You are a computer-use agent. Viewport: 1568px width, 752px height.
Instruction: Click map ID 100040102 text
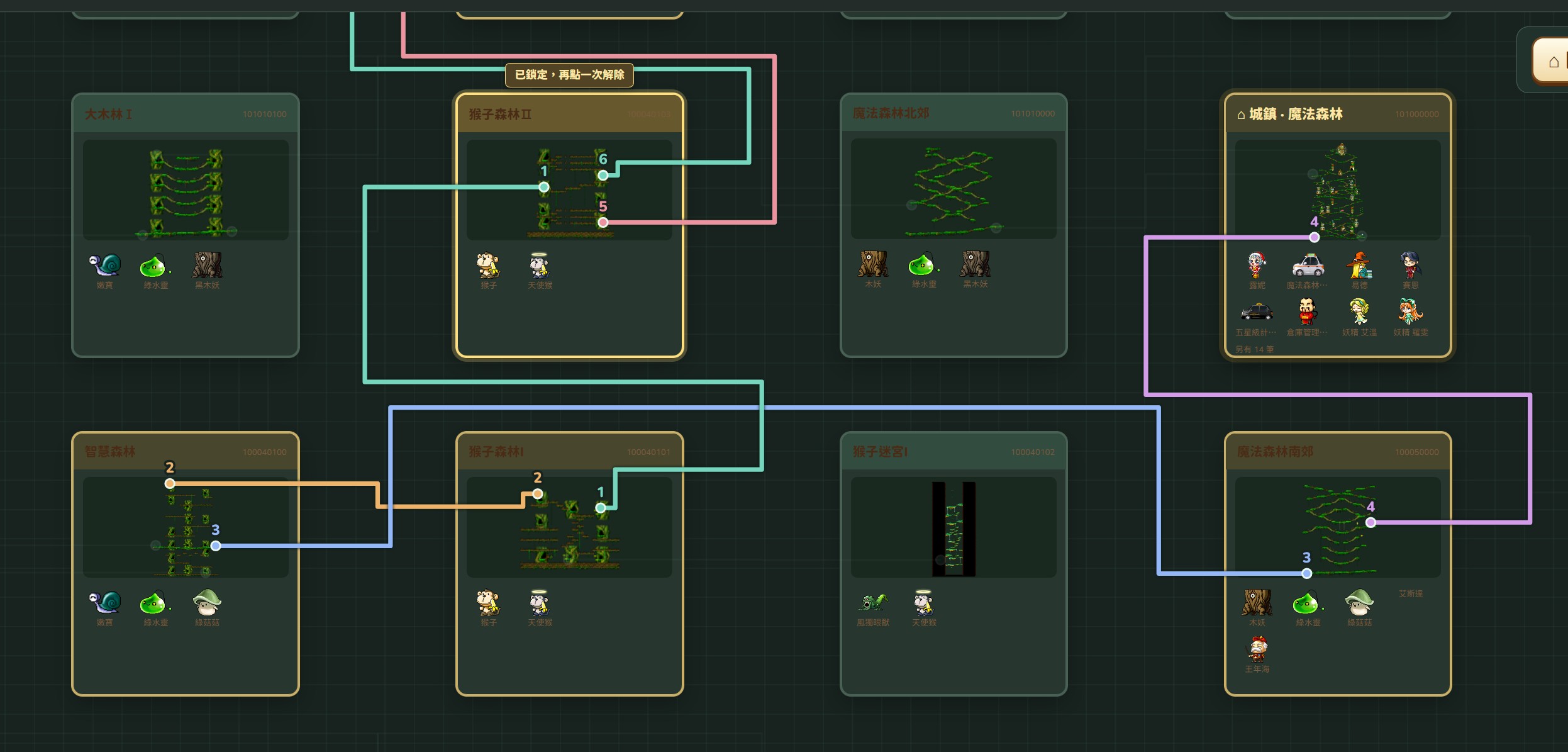coord(1032,452)
